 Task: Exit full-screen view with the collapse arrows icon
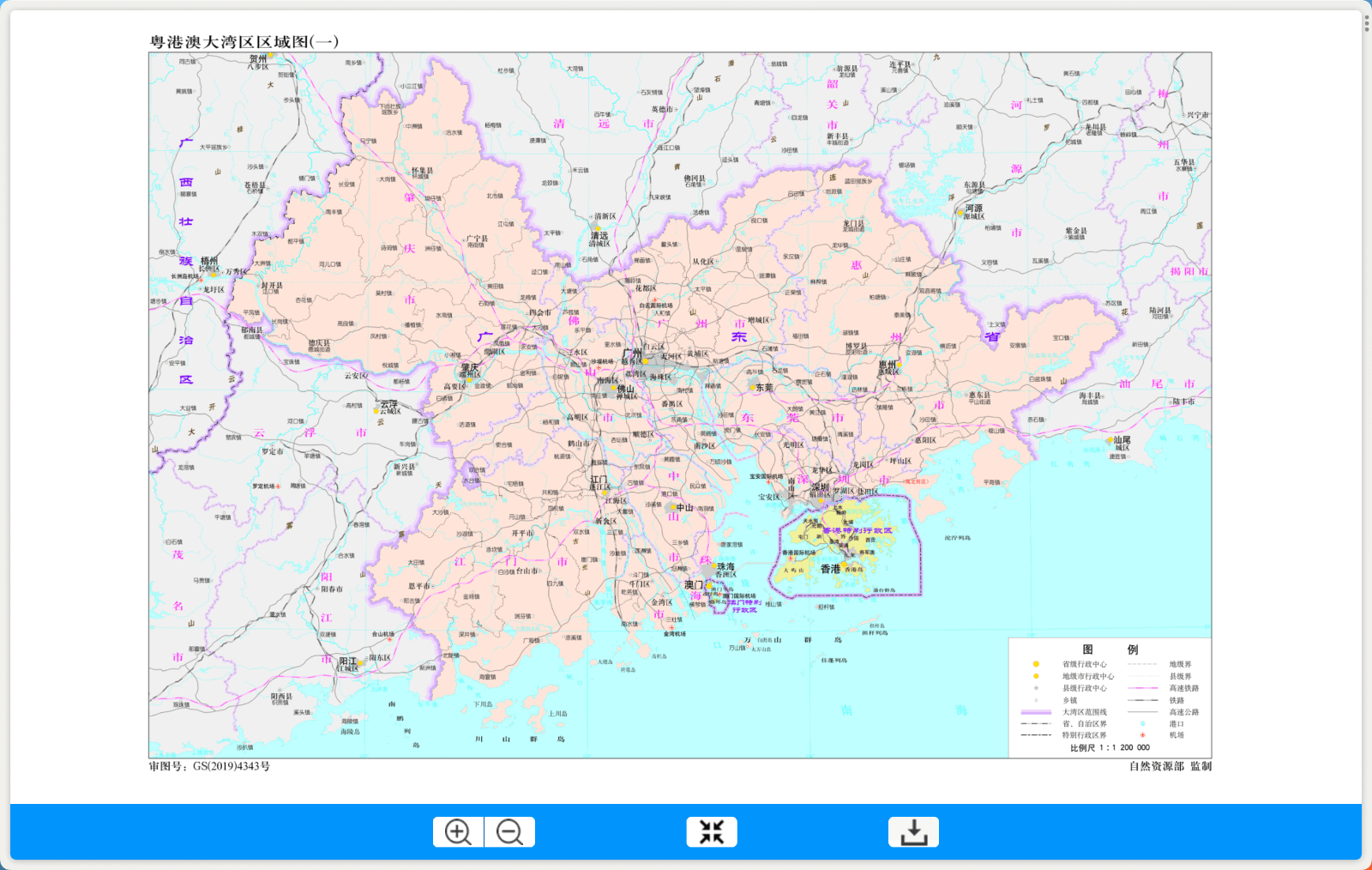712,832
